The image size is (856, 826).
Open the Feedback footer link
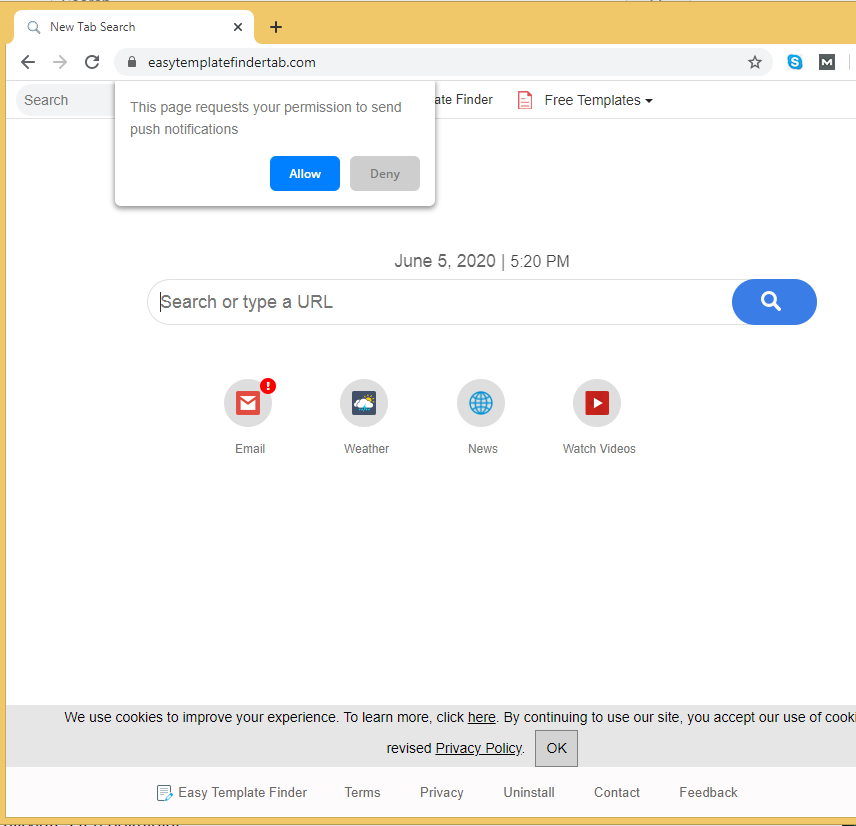click(x=709, y=793)
